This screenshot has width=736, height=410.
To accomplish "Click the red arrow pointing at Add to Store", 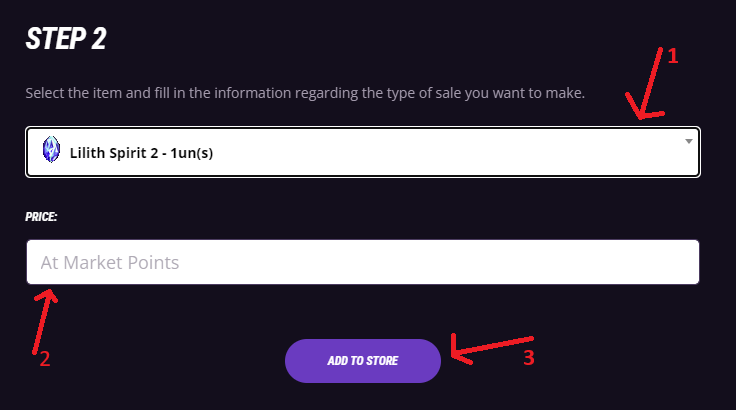I will tap(492, 349).
